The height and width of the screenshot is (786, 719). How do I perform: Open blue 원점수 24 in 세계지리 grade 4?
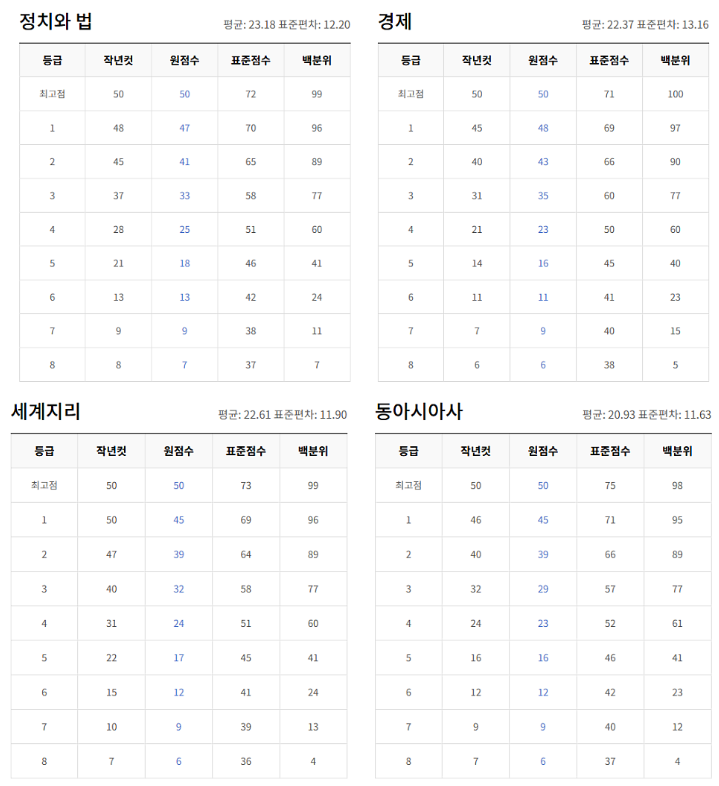(x=178, y=624)
